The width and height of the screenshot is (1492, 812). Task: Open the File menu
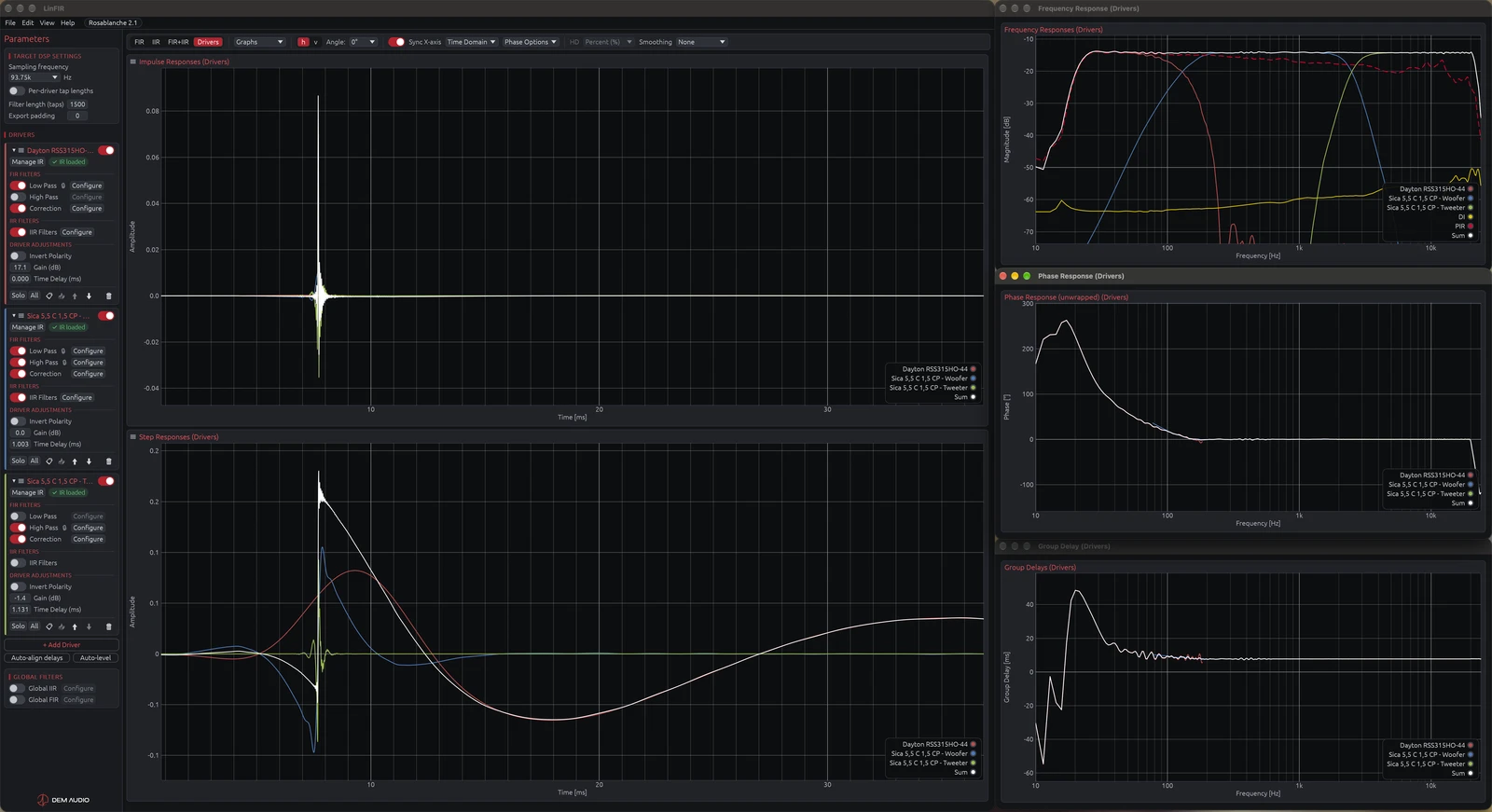[x=10, y=22]
